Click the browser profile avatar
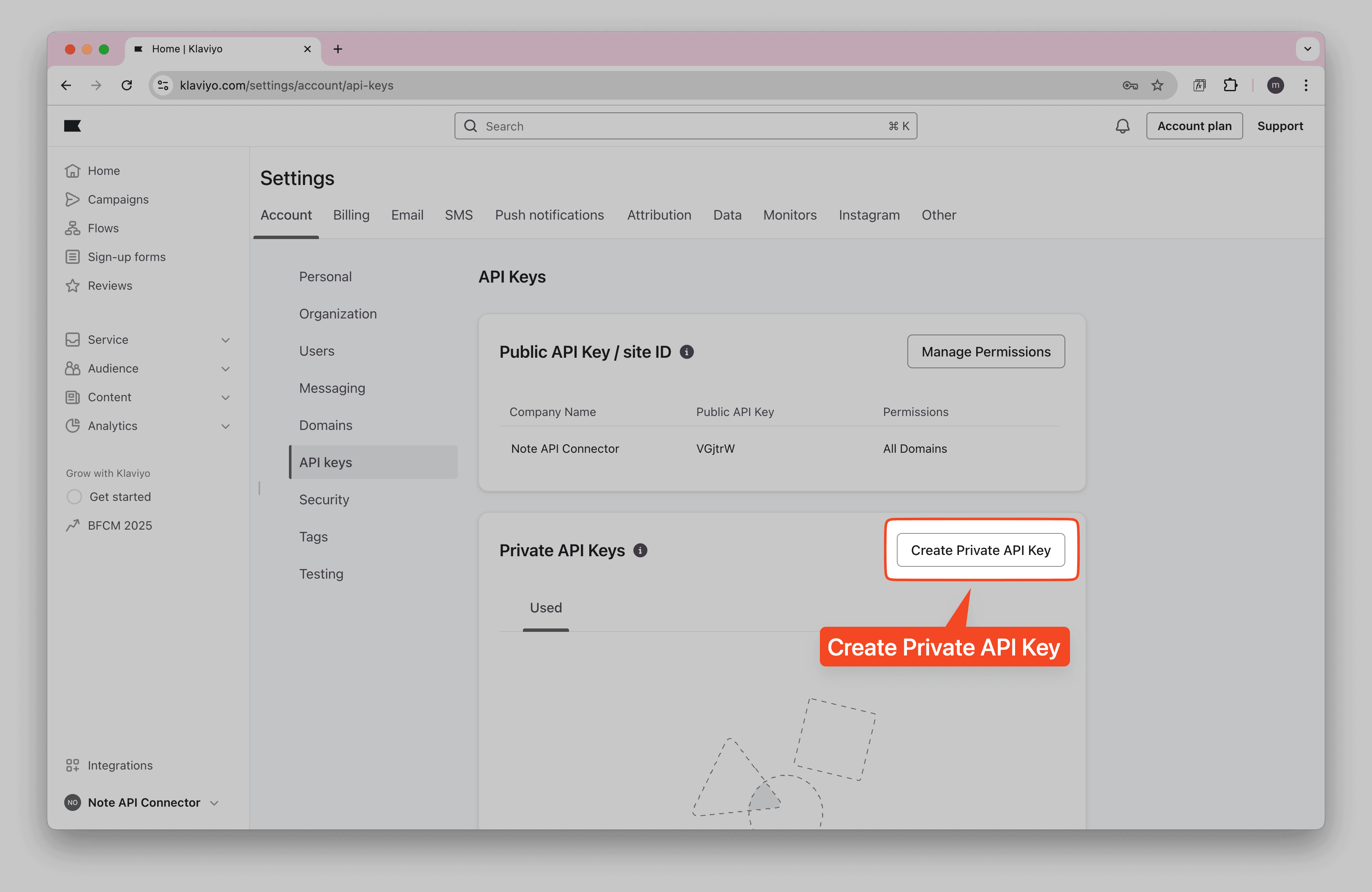Viewport: 1372px width, 892px height. click(x=1275, y=85)
